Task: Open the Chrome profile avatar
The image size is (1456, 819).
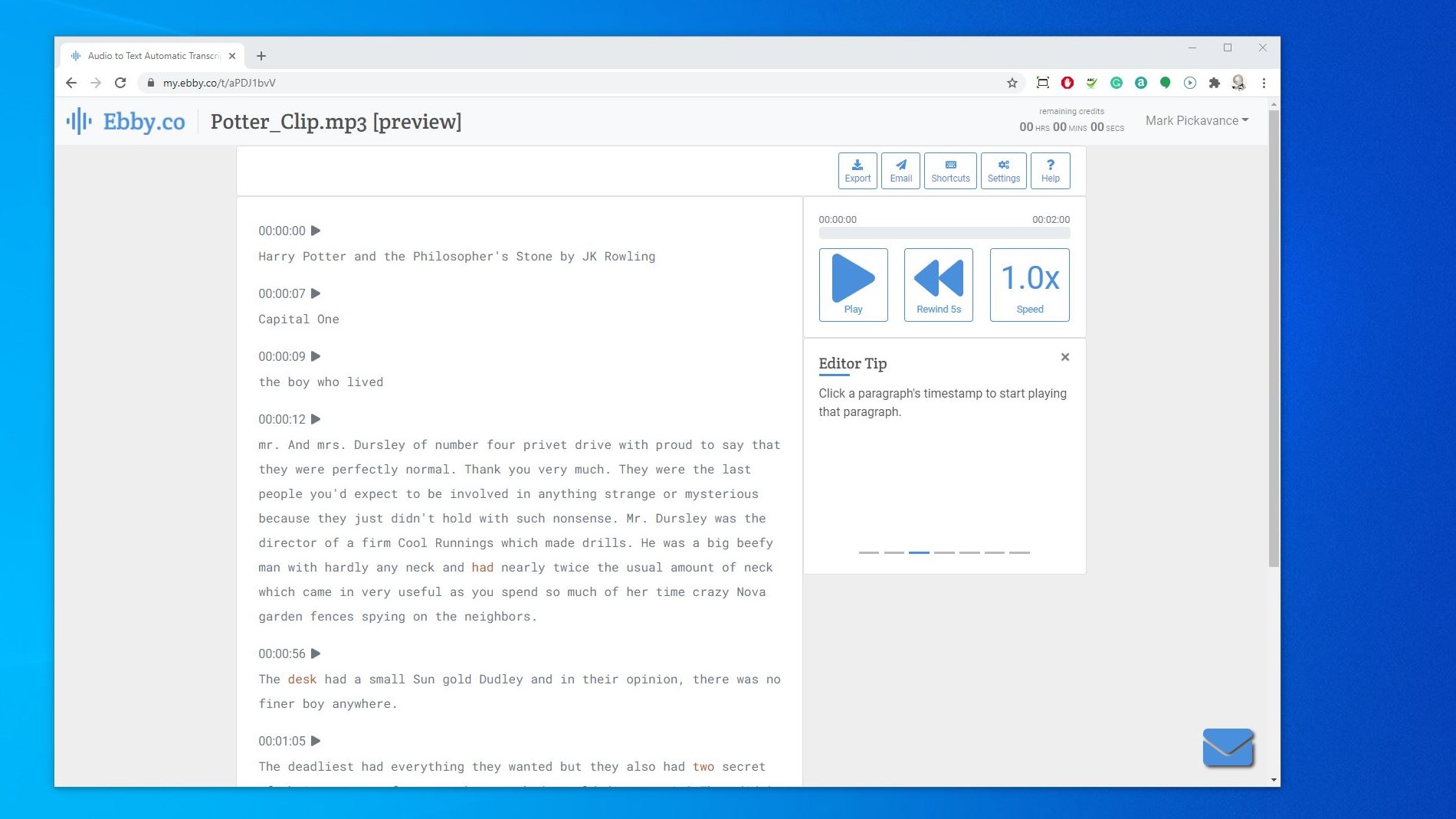Action: tap(1238, 83)
